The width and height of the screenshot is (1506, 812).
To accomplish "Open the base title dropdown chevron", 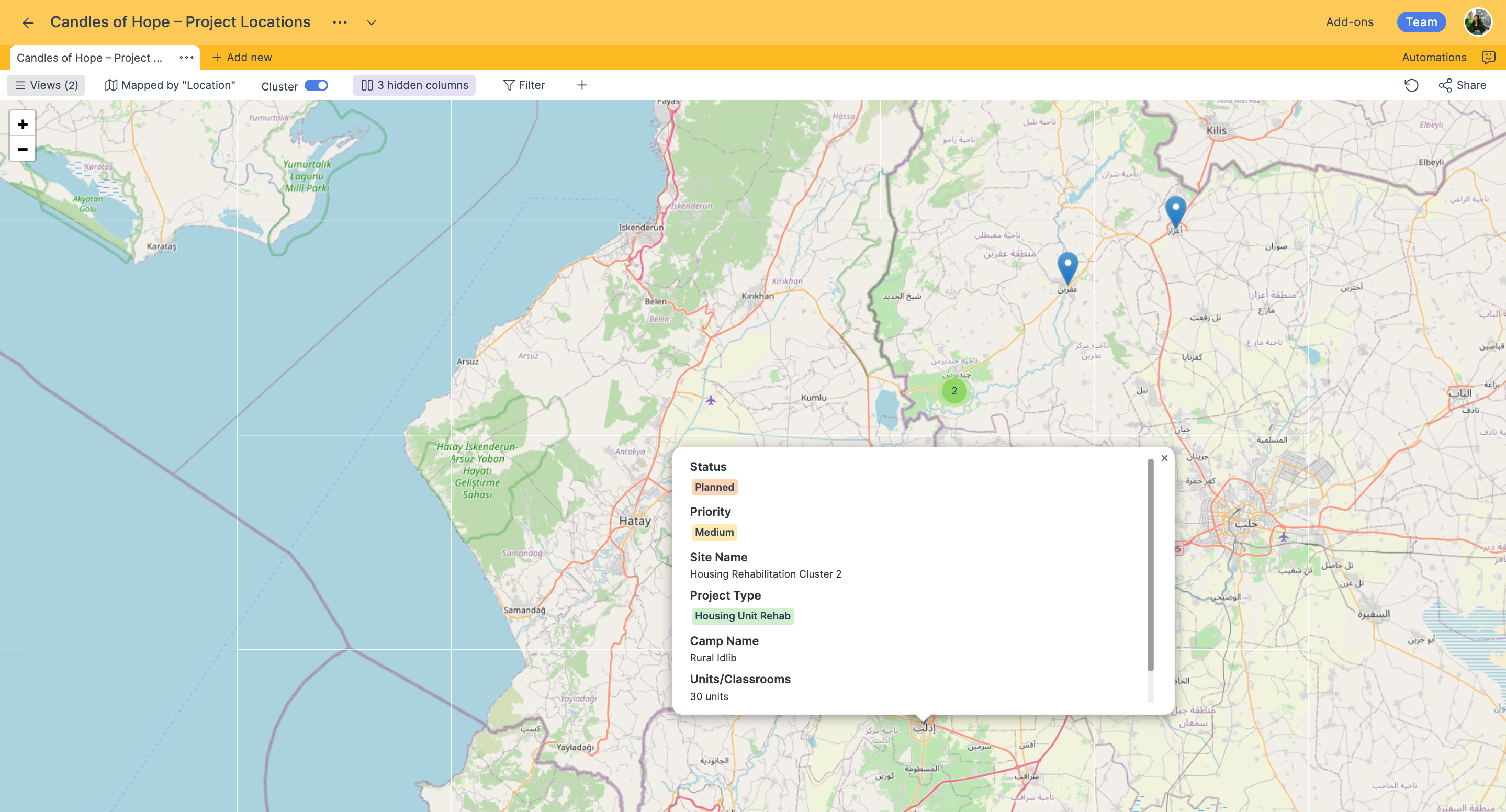I will [371, 22].
